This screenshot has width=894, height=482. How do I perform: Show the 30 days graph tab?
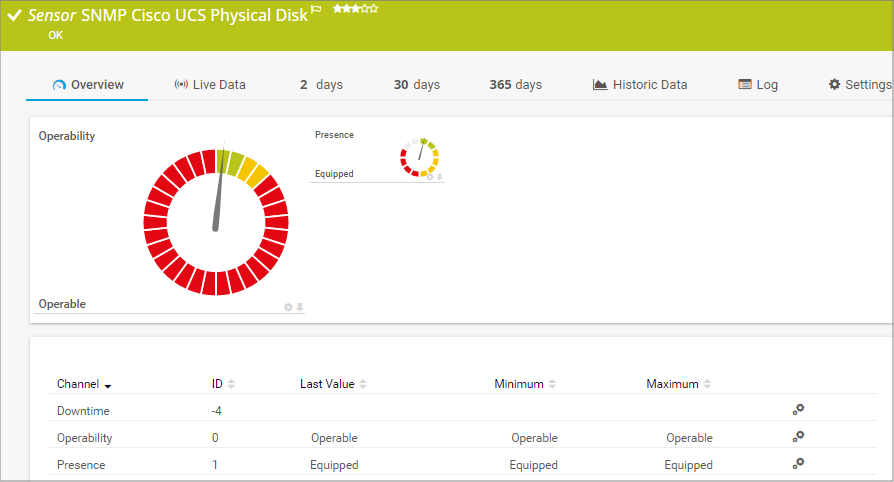tap(416, 85)
